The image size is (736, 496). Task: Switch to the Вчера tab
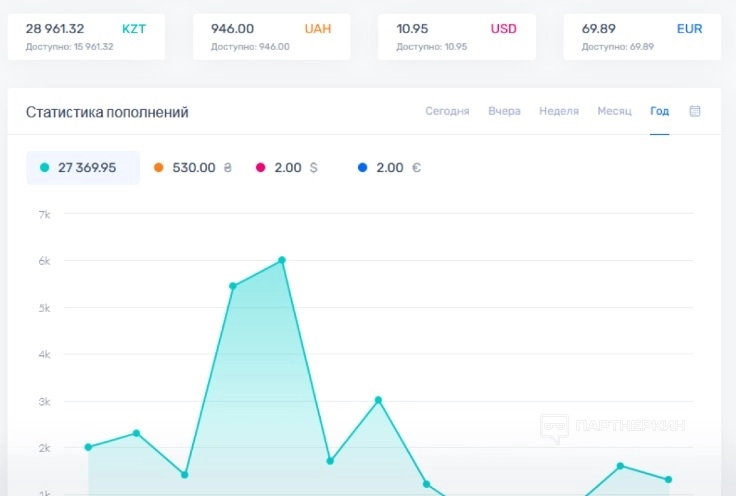coord(504,111)
